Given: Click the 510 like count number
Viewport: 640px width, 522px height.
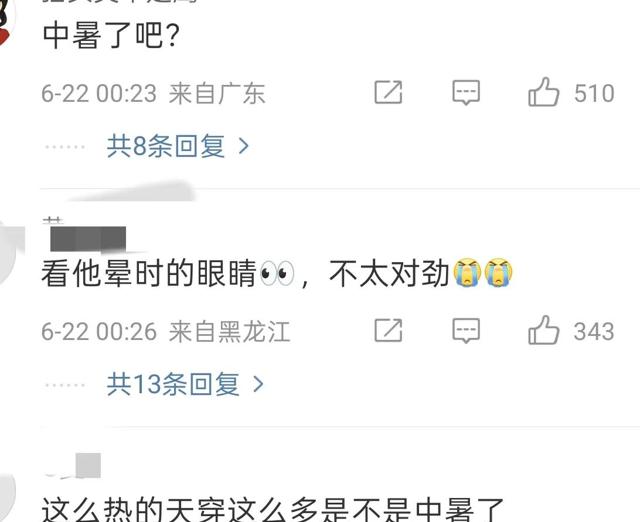Looking at the screenshot, I should [x=594, y=93].
